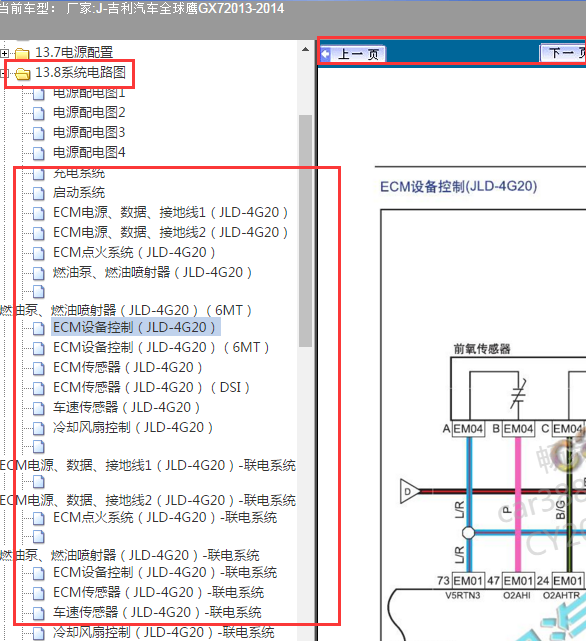Open ECM电源、数据、接地线1（JLD-4G20） entry

click(170, 213)
